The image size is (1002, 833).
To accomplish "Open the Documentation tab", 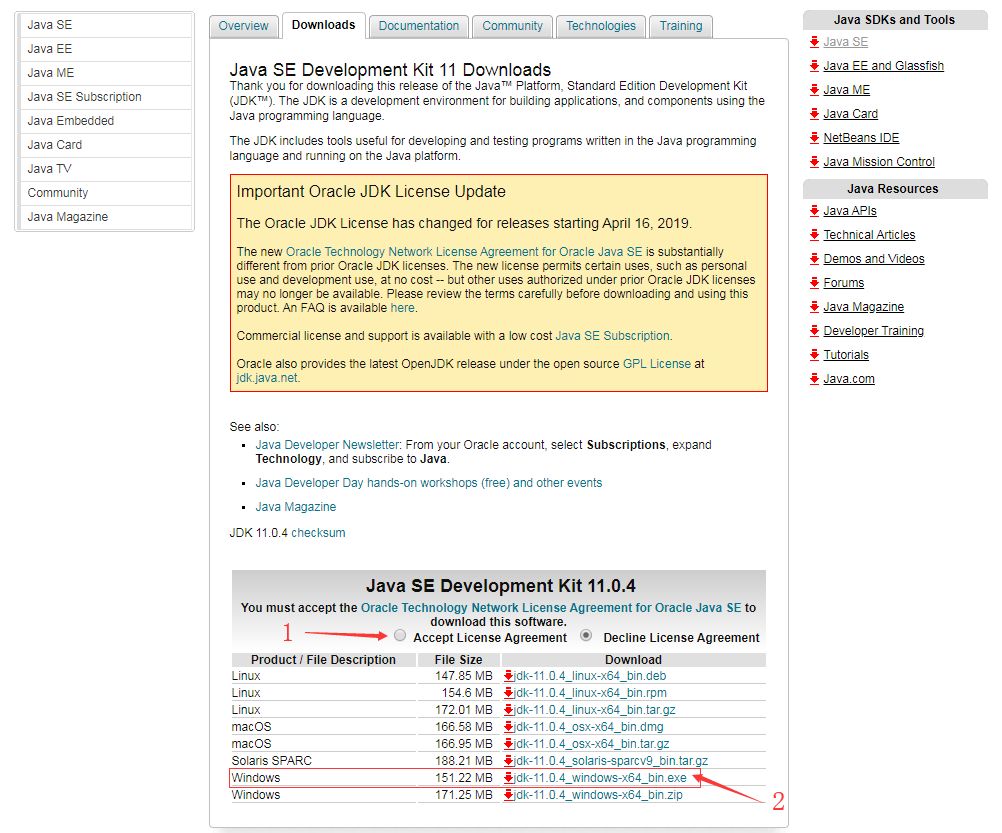I will (x=419, y=26).
